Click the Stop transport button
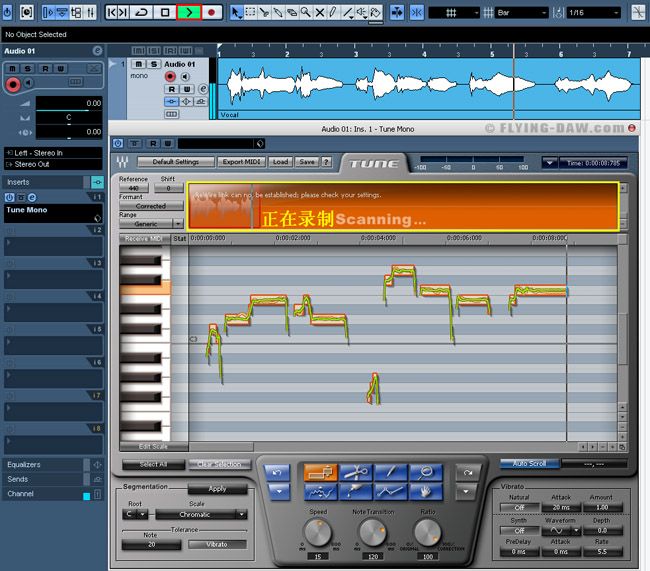The image size is (650, 571). click(x=165, y=12)
